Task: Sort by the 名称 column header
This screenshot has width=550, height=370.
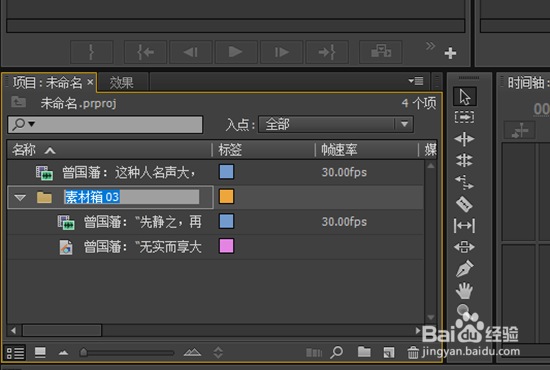Action: [x=24, y=150]
